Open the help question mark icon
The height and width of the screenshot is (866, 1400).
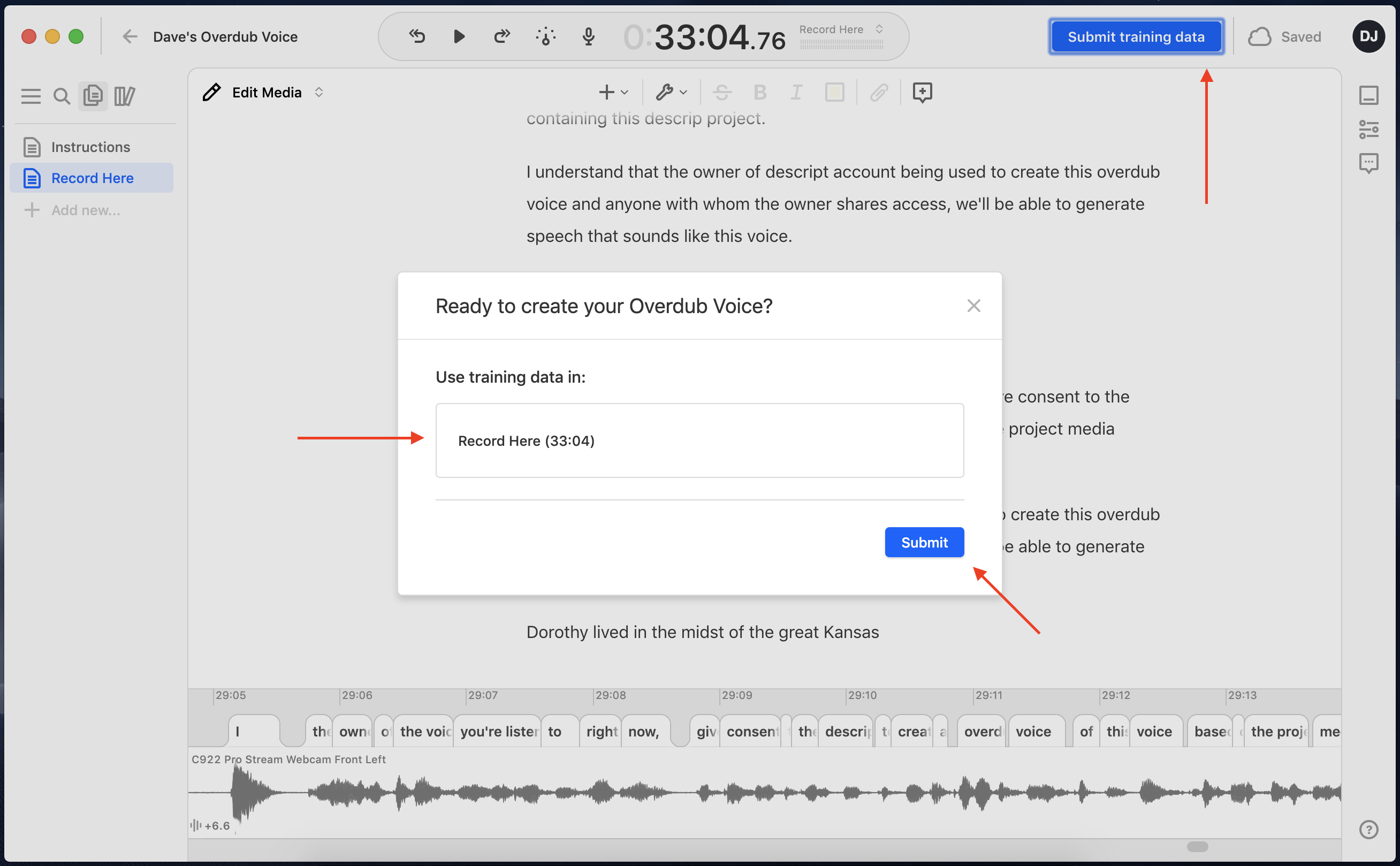pyautogui.click(x=1368, y=830)
